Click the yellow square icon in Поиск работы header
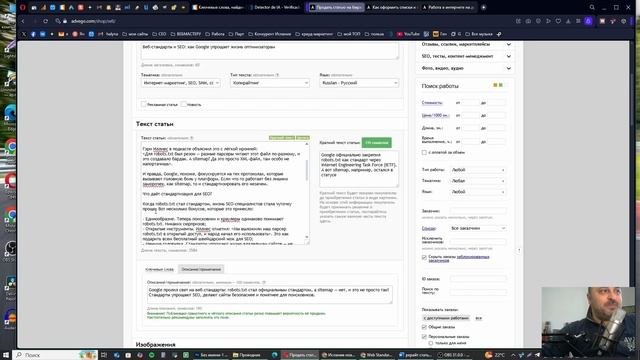 [x=495, y=85]
